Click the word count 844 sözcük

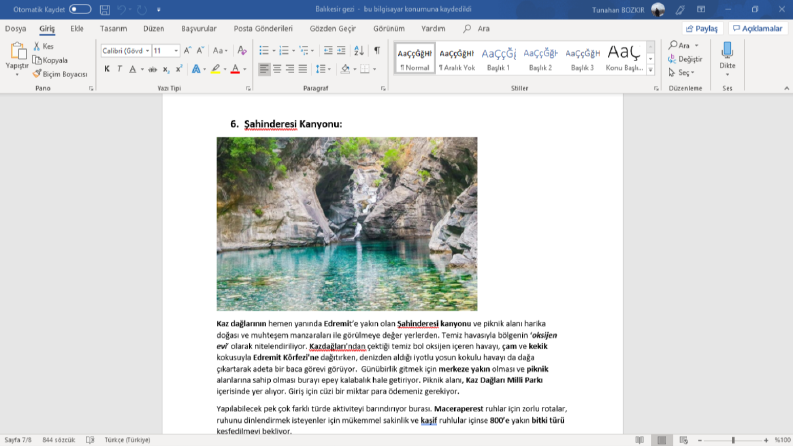[59, 440]
